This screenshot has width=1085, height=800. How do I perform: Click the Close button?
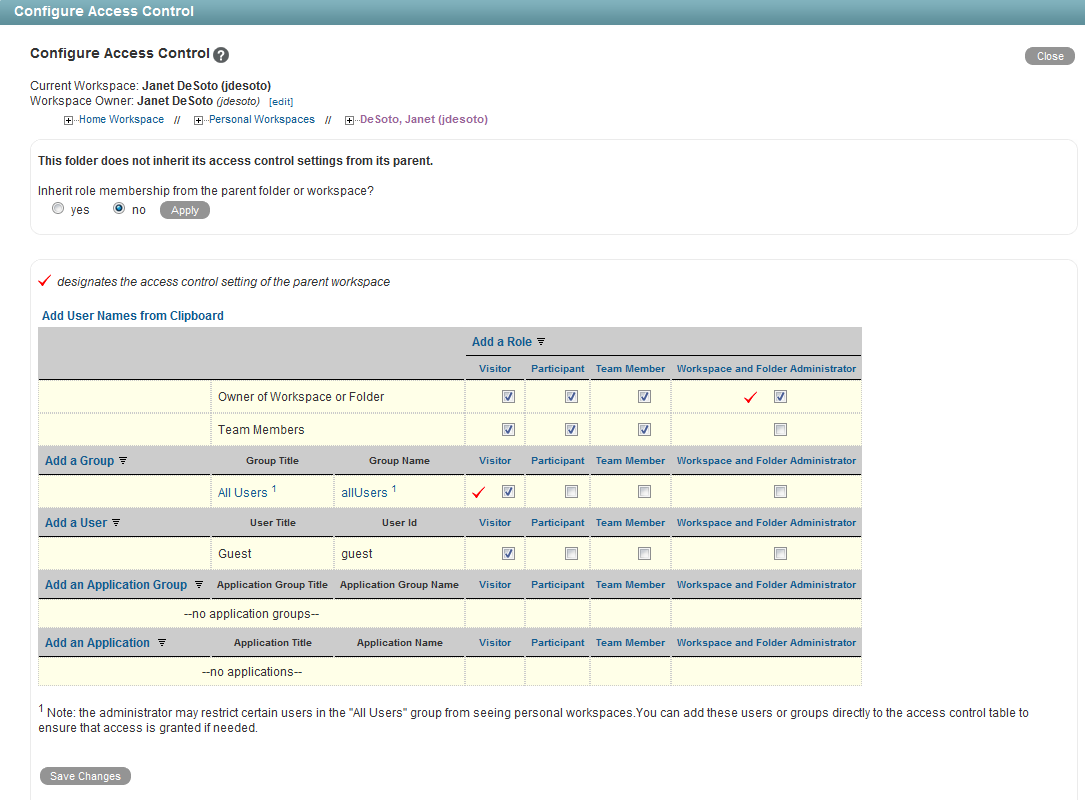1049,55
